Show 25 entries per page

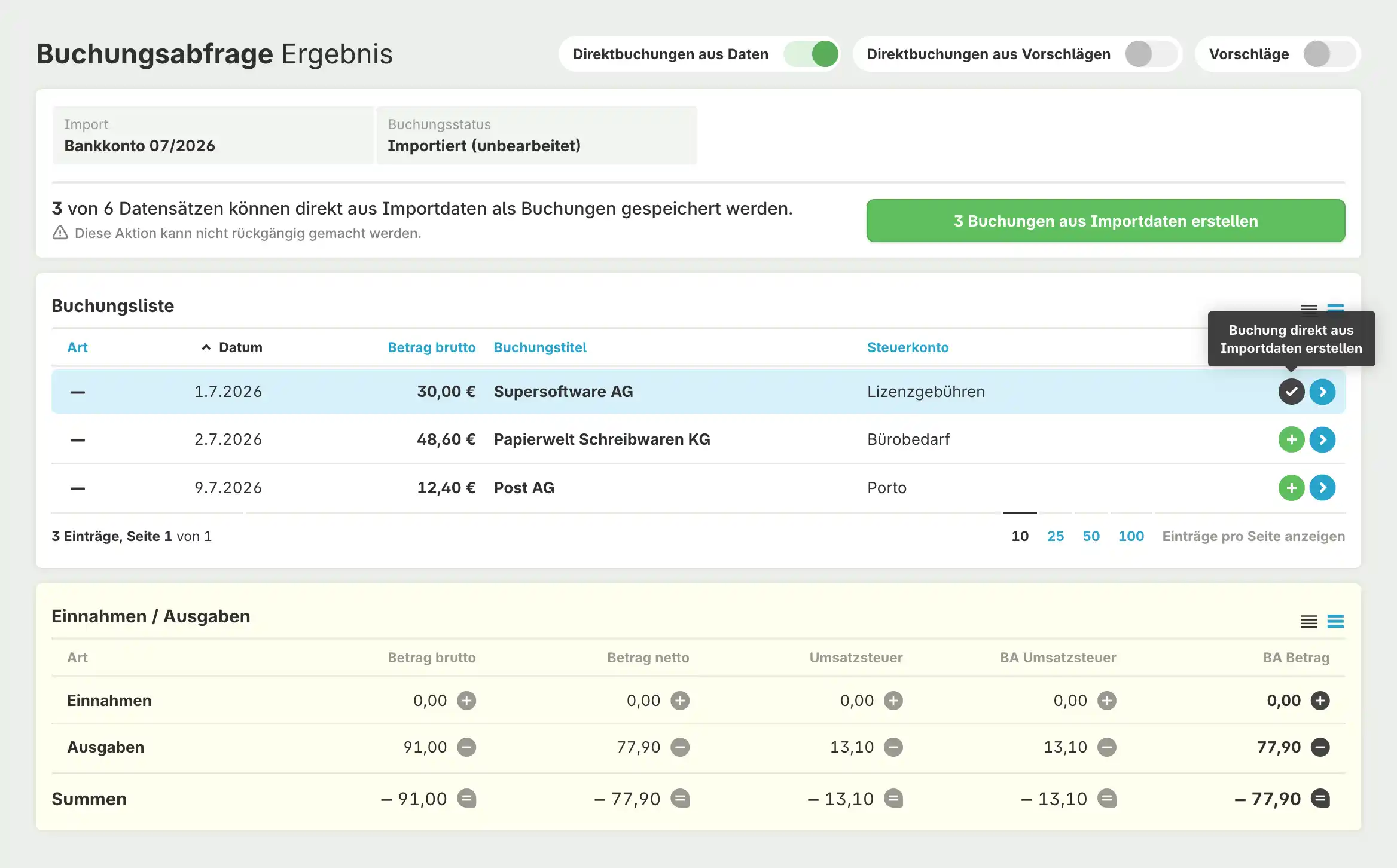pos(1056,536)
